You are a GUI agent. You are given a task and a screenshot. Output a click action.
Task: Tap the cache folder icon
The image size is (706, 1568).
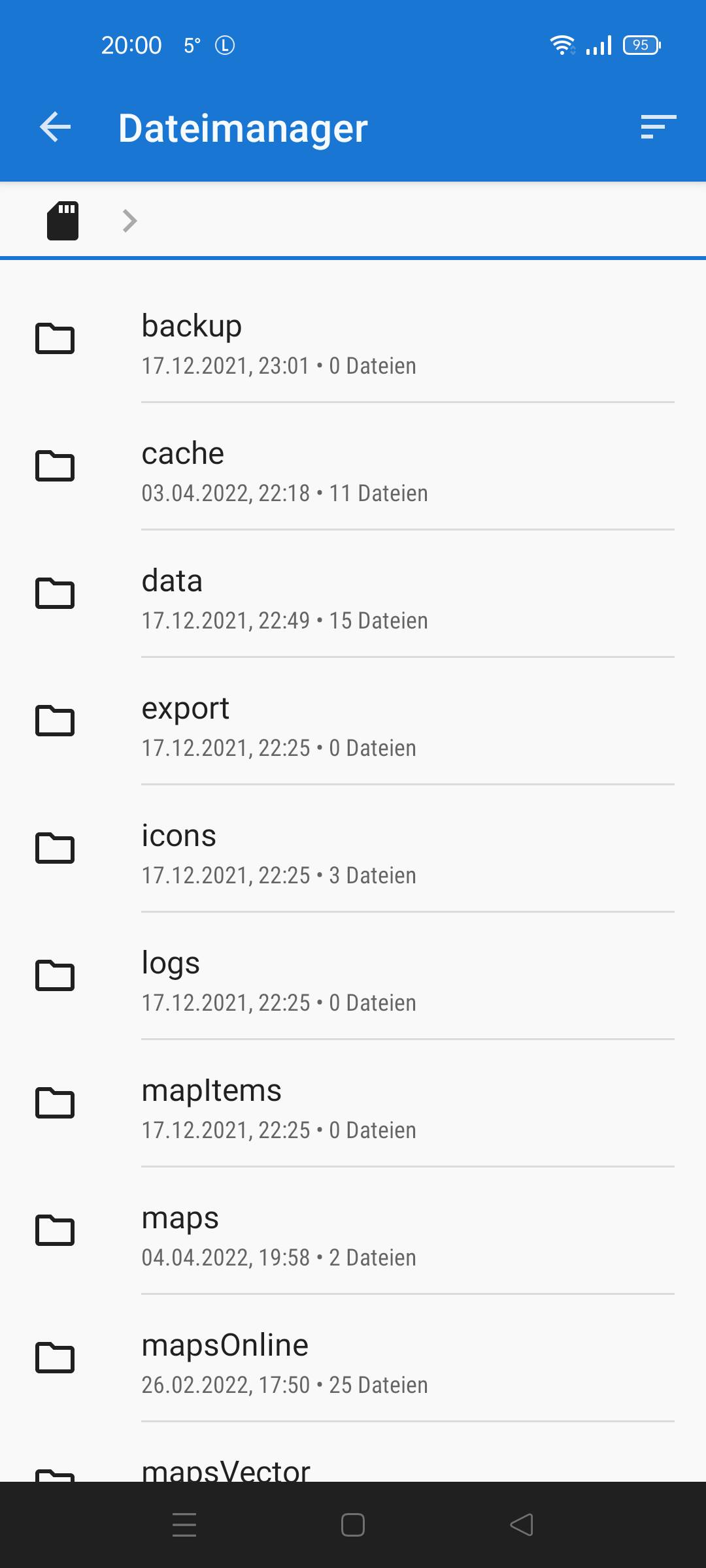[55, 466]
